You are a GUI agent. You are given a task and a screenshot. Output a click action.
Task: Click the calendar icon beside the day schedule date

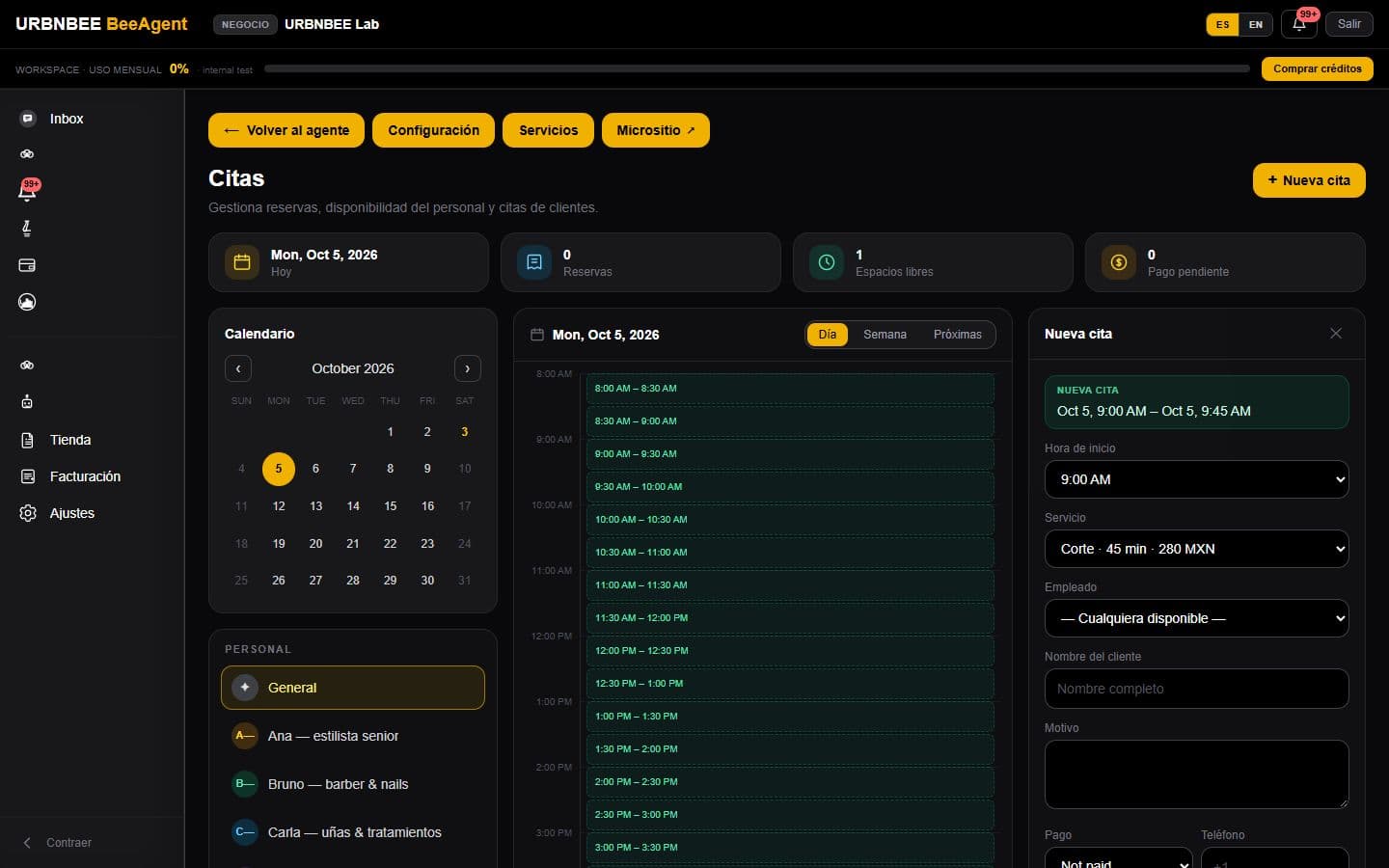tap(537, 335)
